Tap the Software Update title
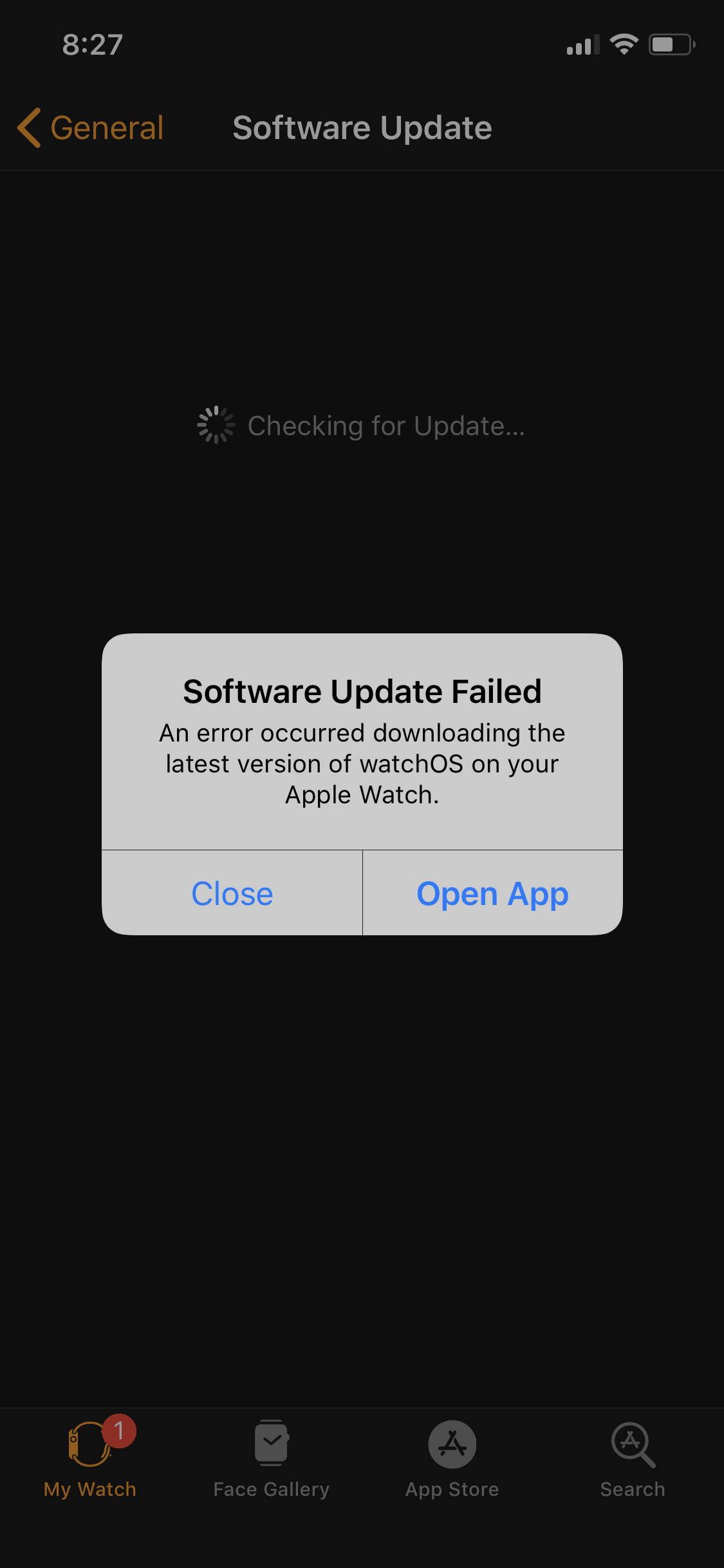724x1568 pixels. point(362,127)
